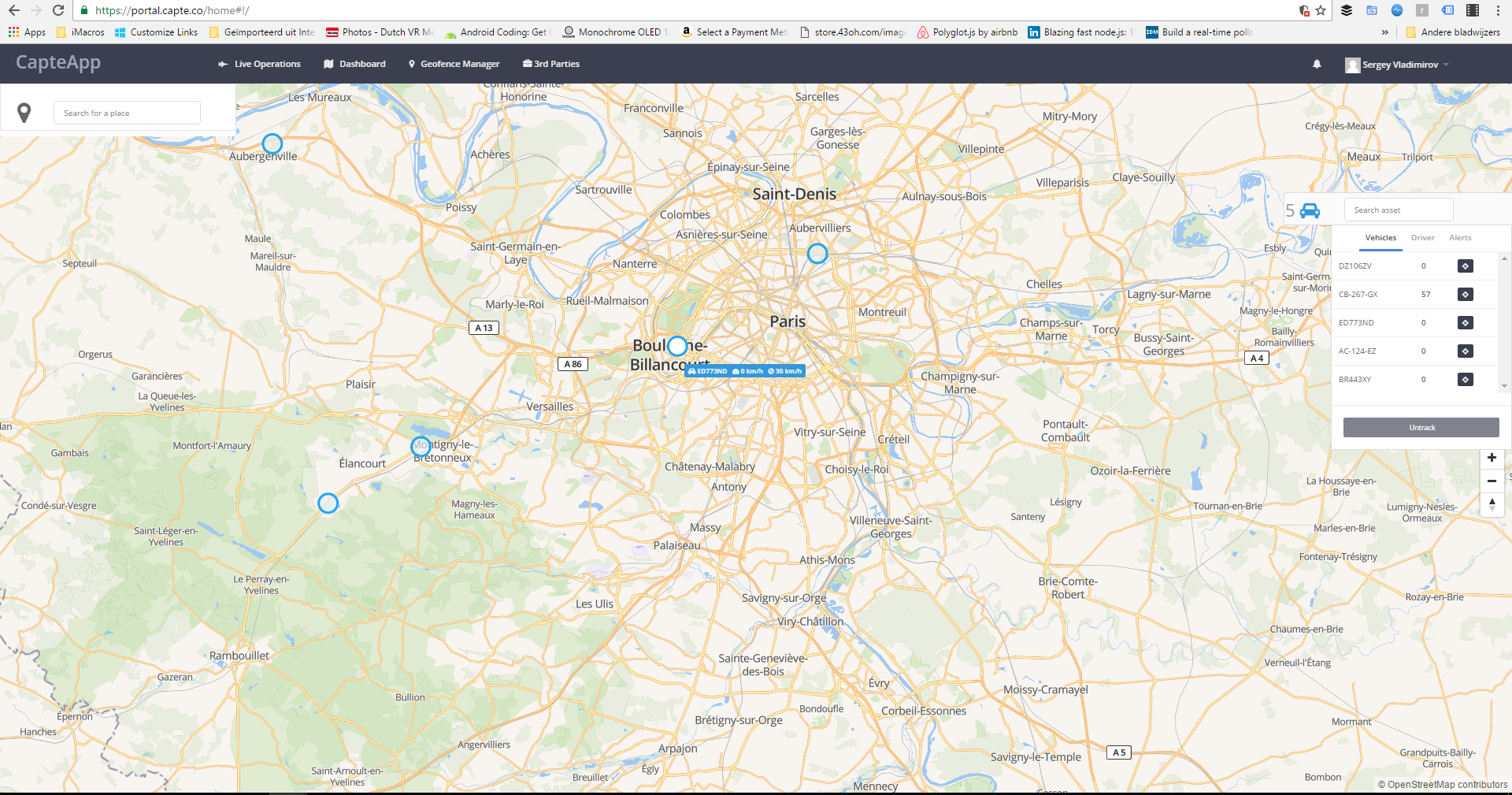Open the Customize Links bookmark
Image resolution: width=1512 pixels, height=795 pixels.
point(156,32)
